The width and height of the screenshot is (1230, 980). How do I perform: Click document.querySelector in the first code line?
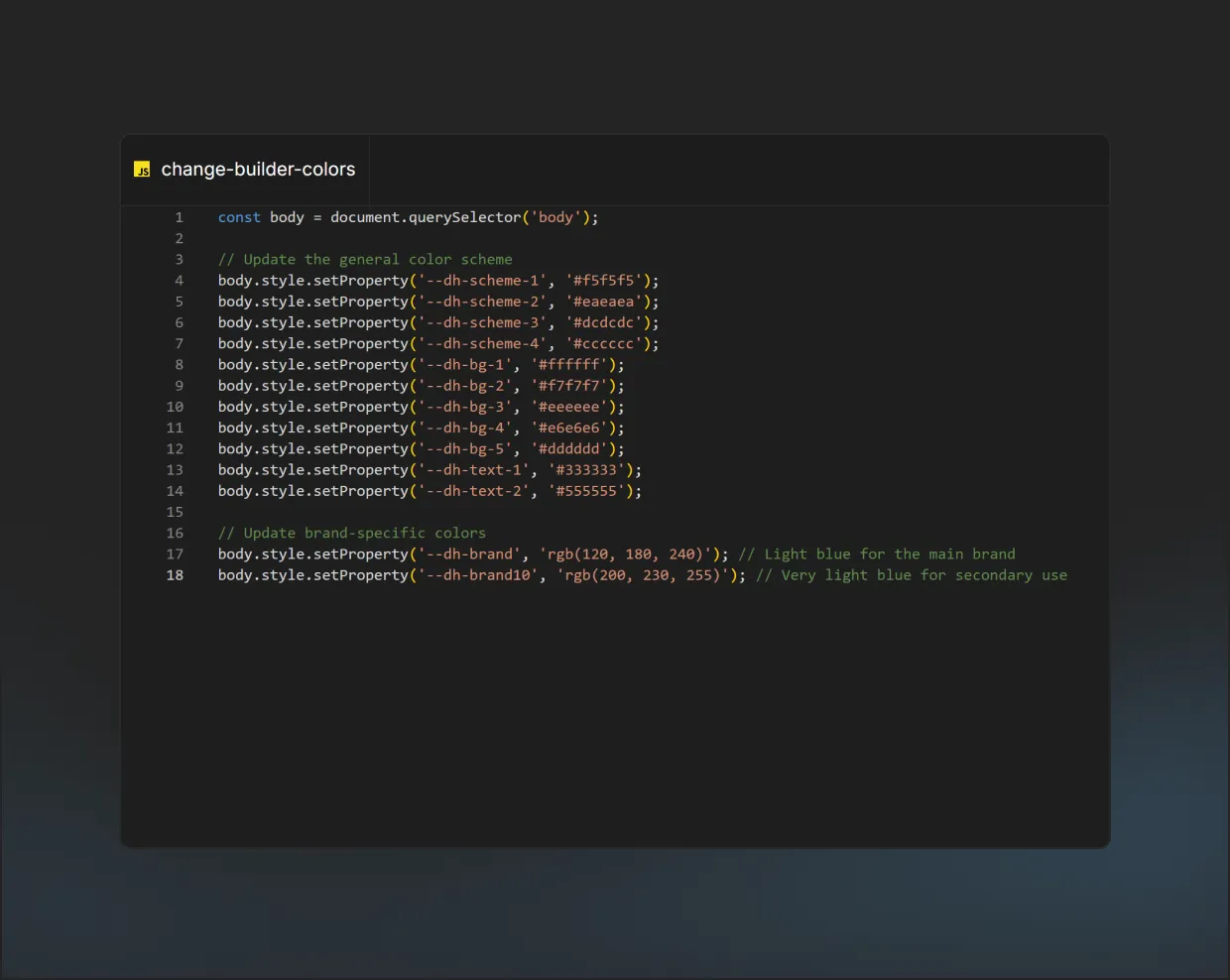pos(426,217)
